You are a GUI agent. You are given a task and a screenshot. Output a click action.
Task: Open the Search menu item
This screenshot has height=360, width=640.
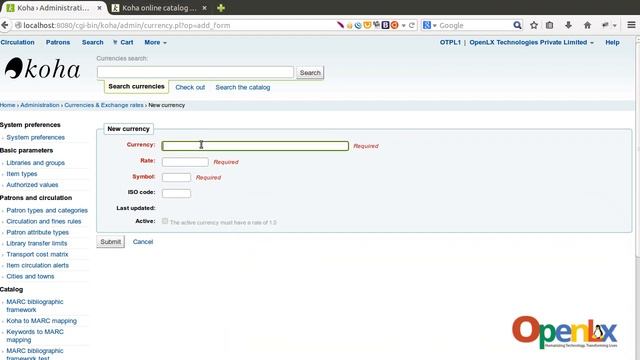93,42
